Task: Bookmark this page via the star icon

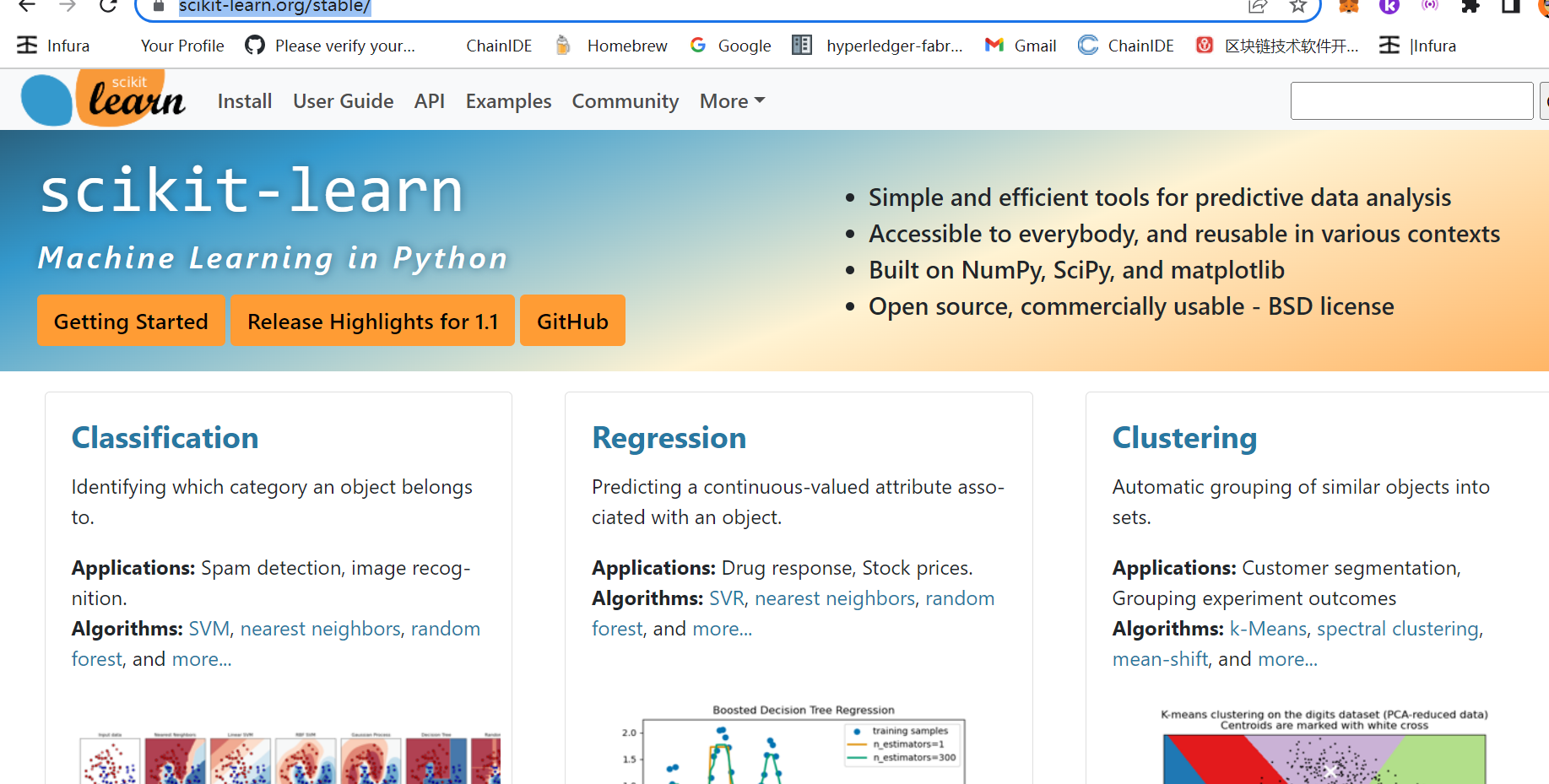Action: click(1297, 7)
